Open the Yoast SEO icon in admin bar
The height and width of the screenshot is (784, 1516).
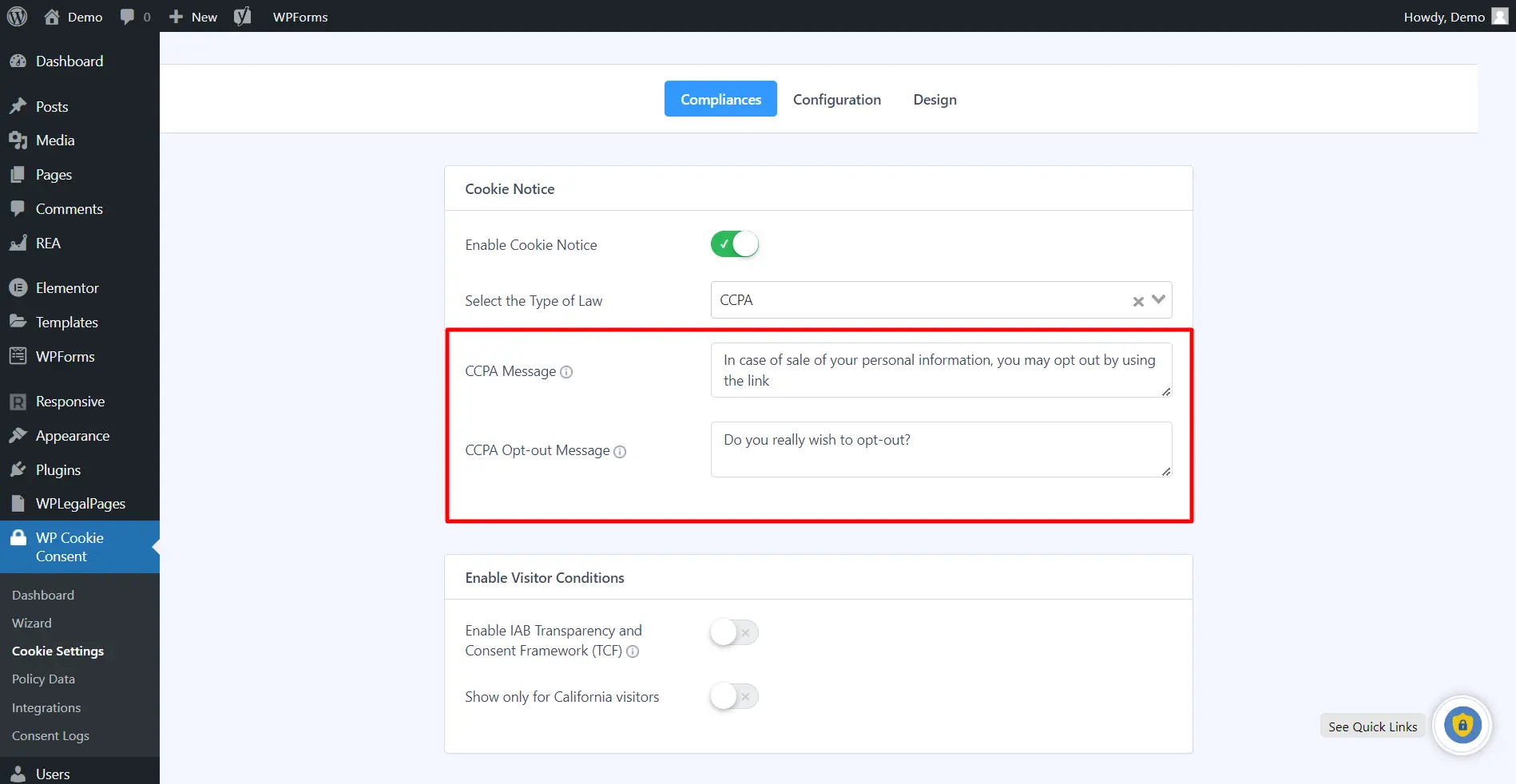pyautogui.click(x=242, y=17)
